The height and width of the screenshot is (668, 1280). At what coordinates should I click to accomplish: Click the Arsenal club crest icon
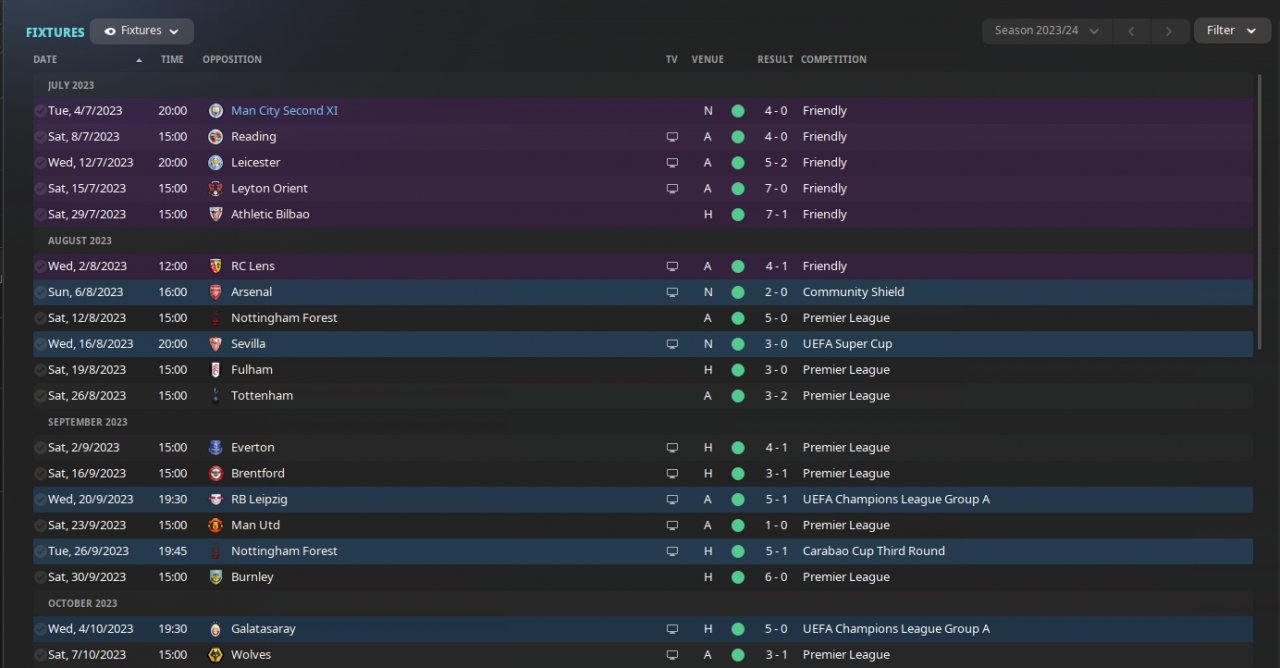tap(216, 292)
